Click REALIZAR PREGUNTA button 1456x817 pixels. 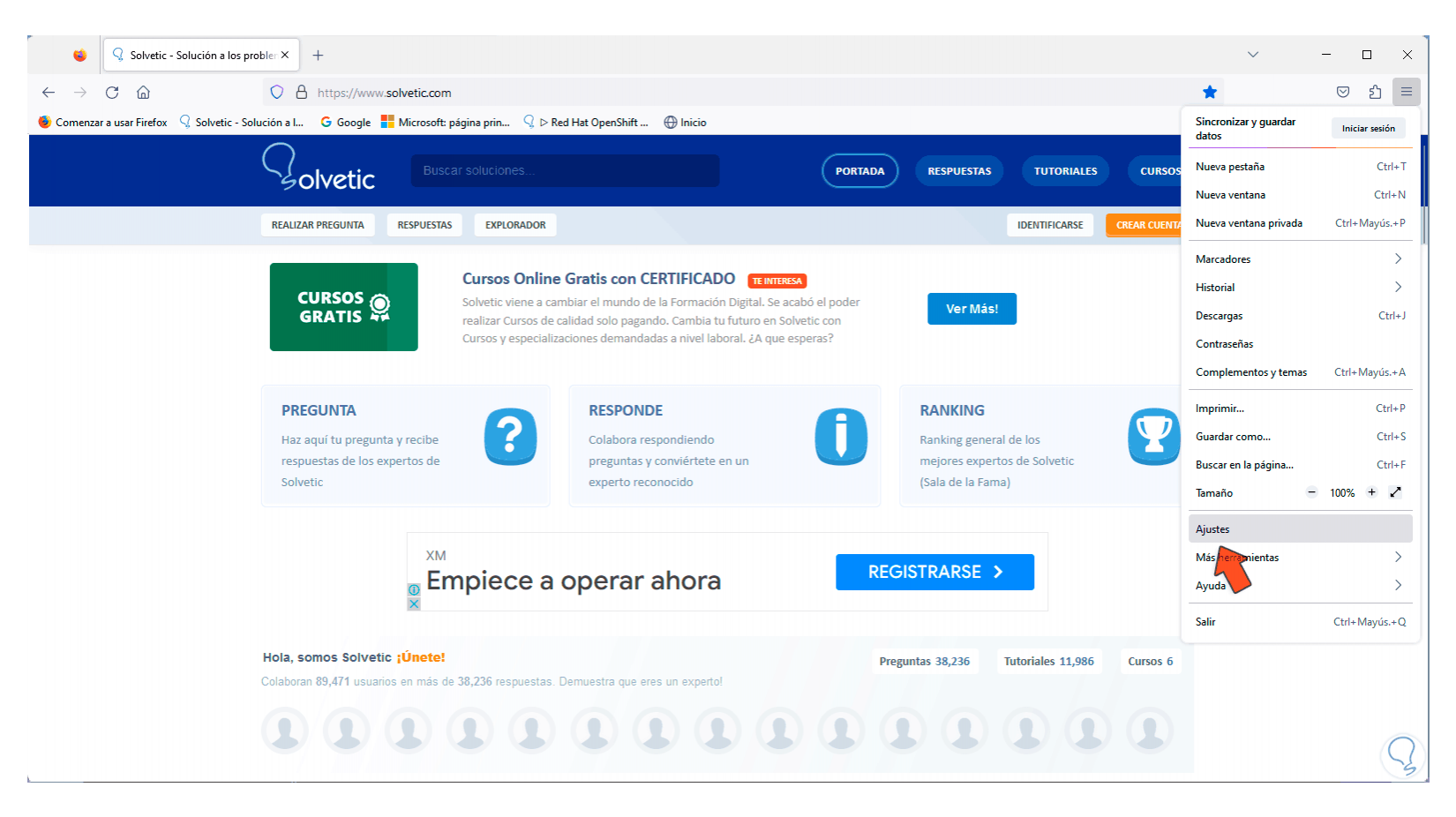tap(318, 225)
